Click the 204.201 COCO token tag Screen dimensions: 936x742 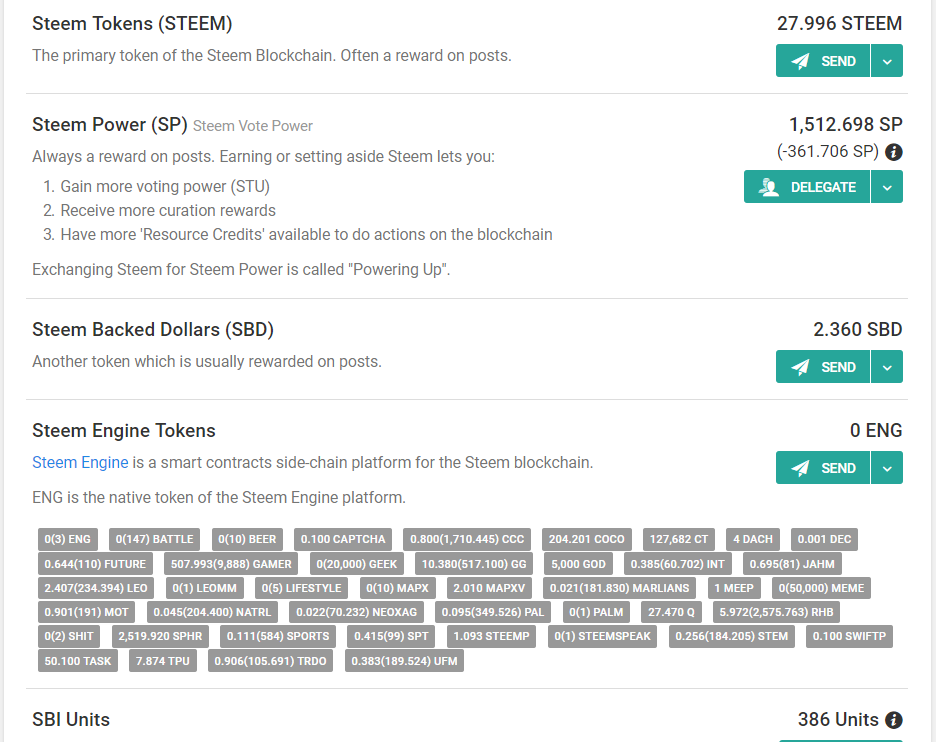coord(586,539)
